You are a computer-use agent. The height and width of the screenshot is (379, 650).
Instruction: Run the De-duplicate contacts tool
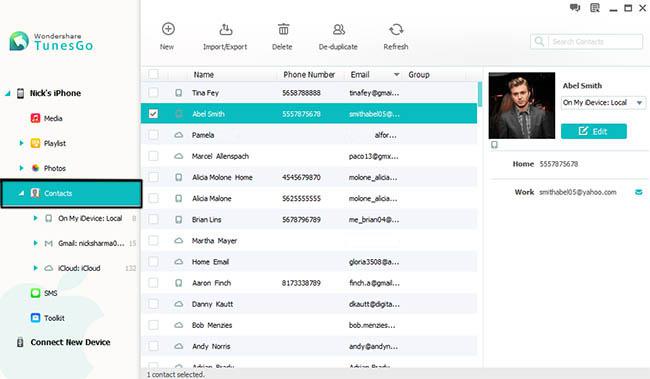[338, 36]
